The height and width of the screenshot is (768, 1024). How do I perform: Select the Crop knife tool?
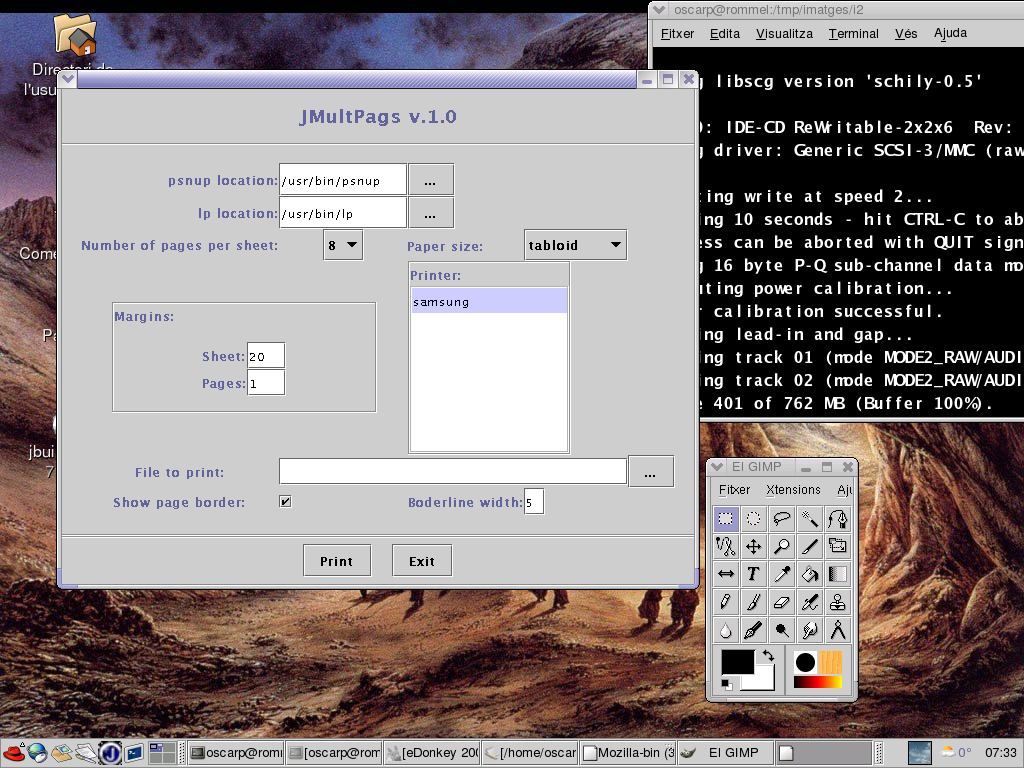coord(810,547)
